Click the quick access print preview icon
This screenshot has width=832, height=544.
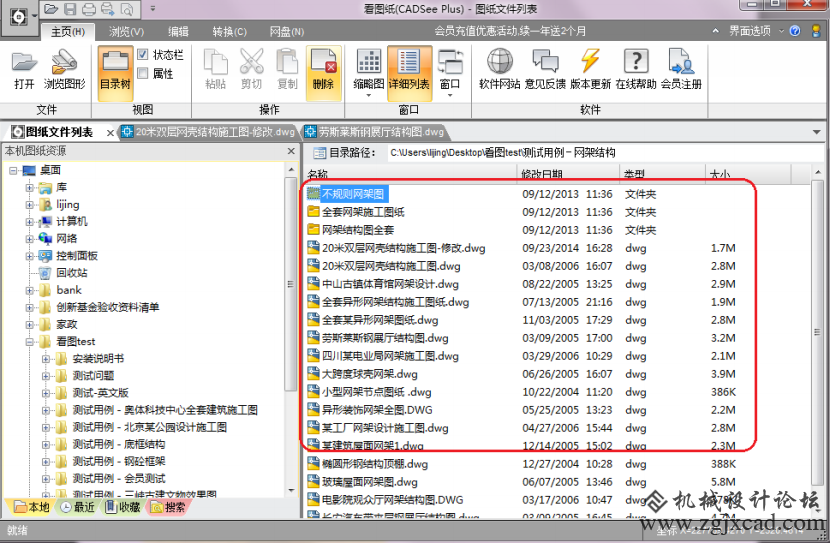point(127,8)
